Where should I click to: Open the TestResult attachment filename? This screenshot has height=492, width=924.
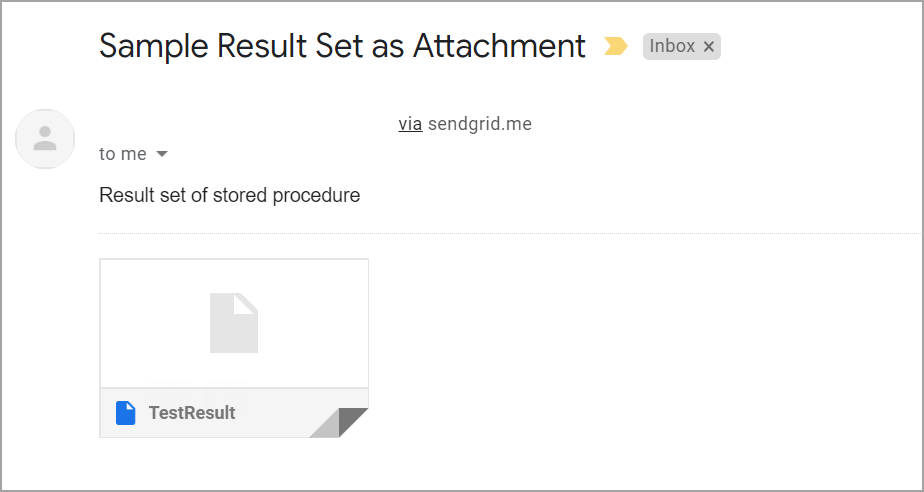pyautogui.click(x=192, y=413)
